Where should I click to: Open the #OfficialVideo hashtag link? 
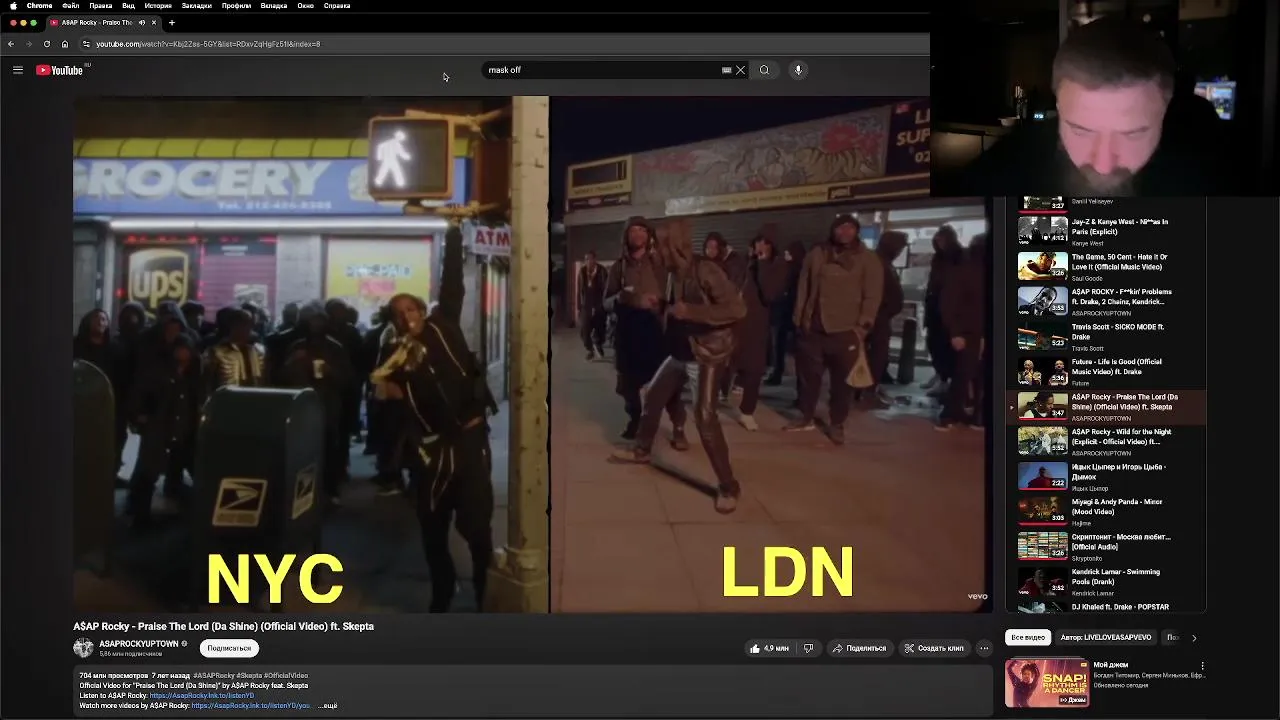click(x=287, y=676)
